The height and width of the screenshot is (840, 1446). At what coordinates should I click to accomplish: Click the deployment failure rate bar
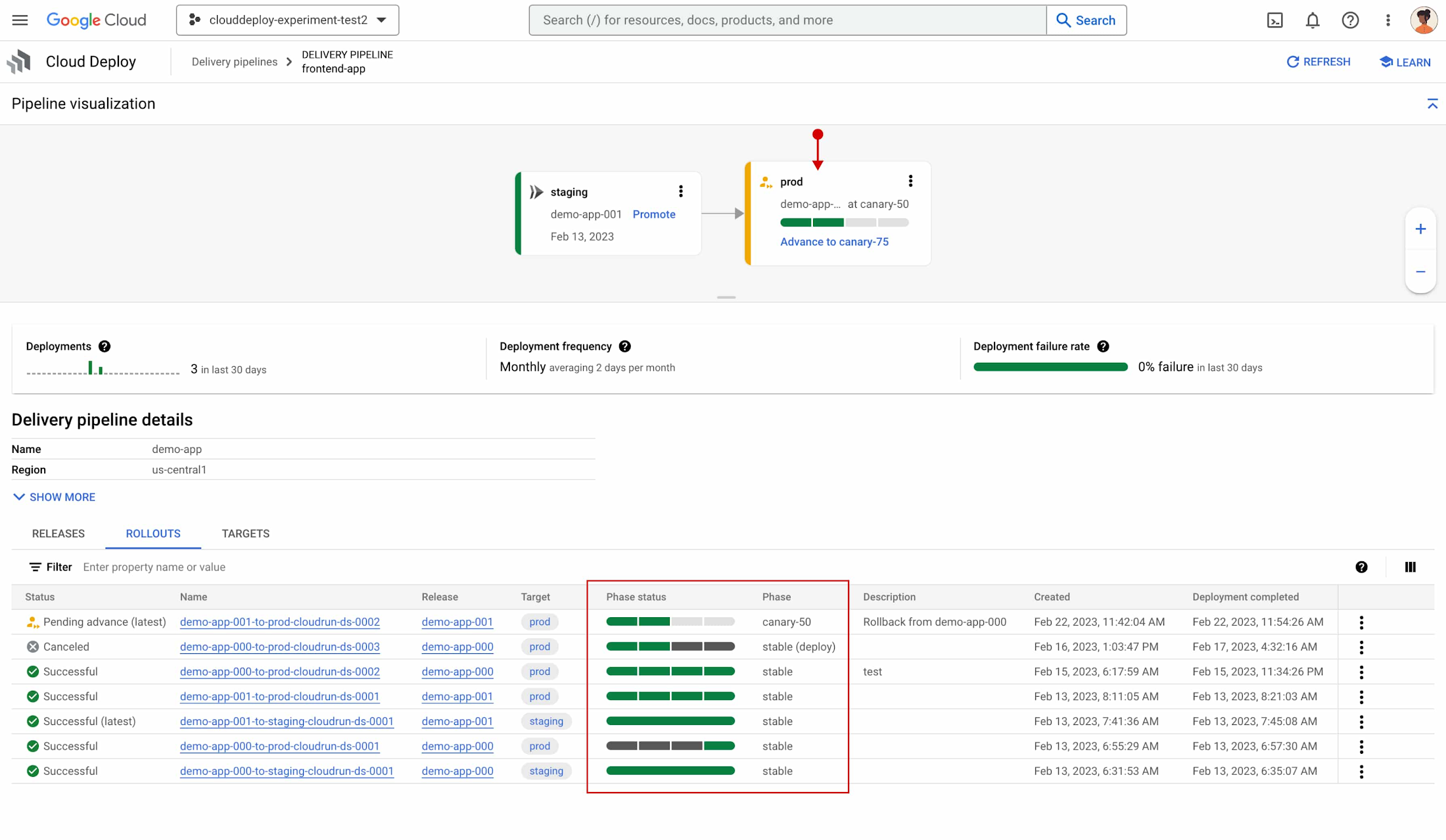pos(1050,367)
